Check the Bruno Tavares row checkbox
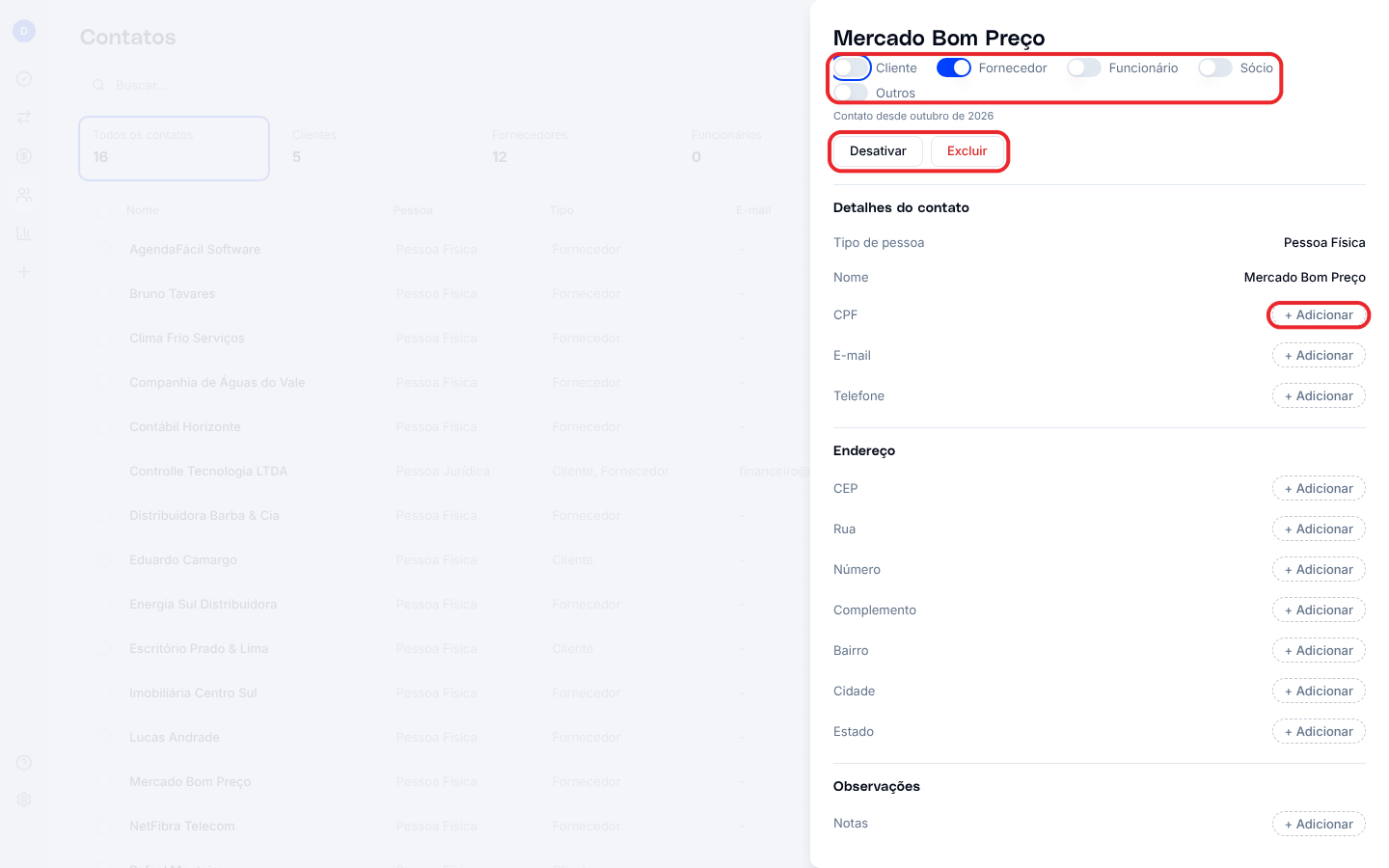This screenshot has height=868, width=1389. (103, 294)
